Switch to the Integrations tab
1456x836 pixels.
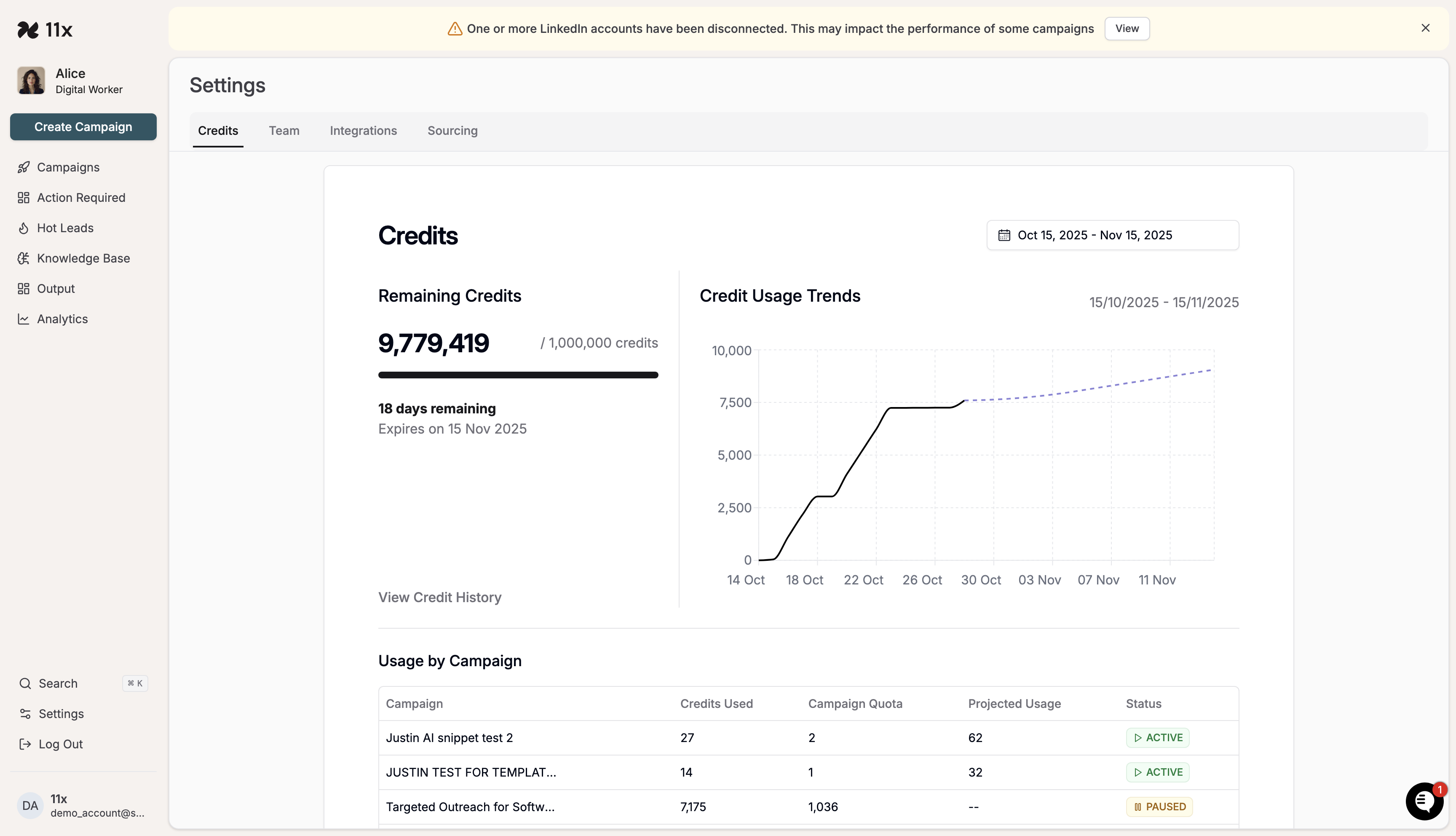click(x=363, y=130)
